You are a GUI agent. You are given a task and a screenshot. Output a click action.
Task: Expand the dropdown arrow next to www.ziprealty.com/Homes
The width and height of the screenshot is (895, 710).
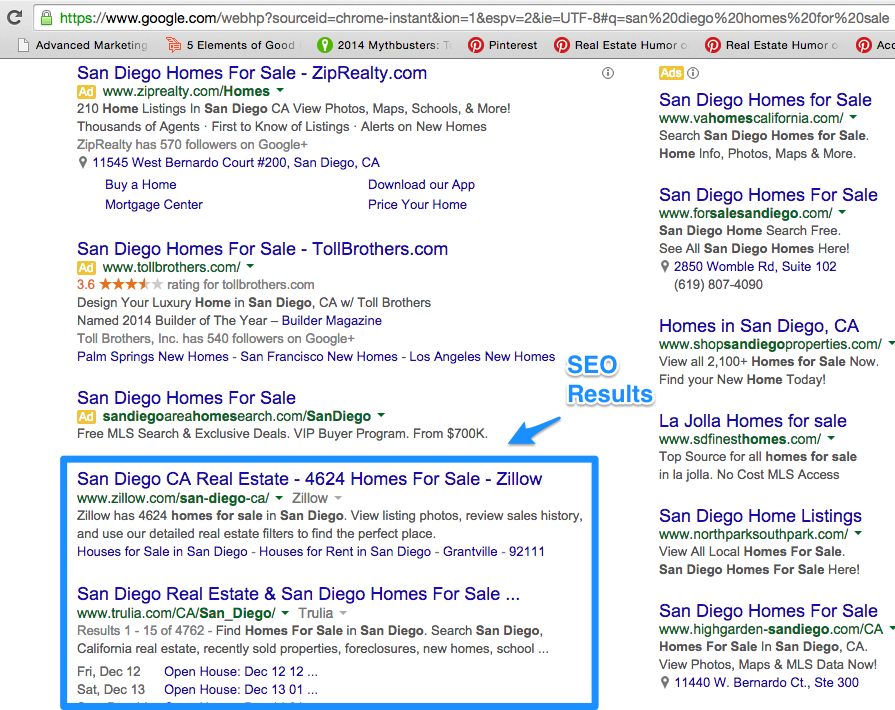click(280, 91)
